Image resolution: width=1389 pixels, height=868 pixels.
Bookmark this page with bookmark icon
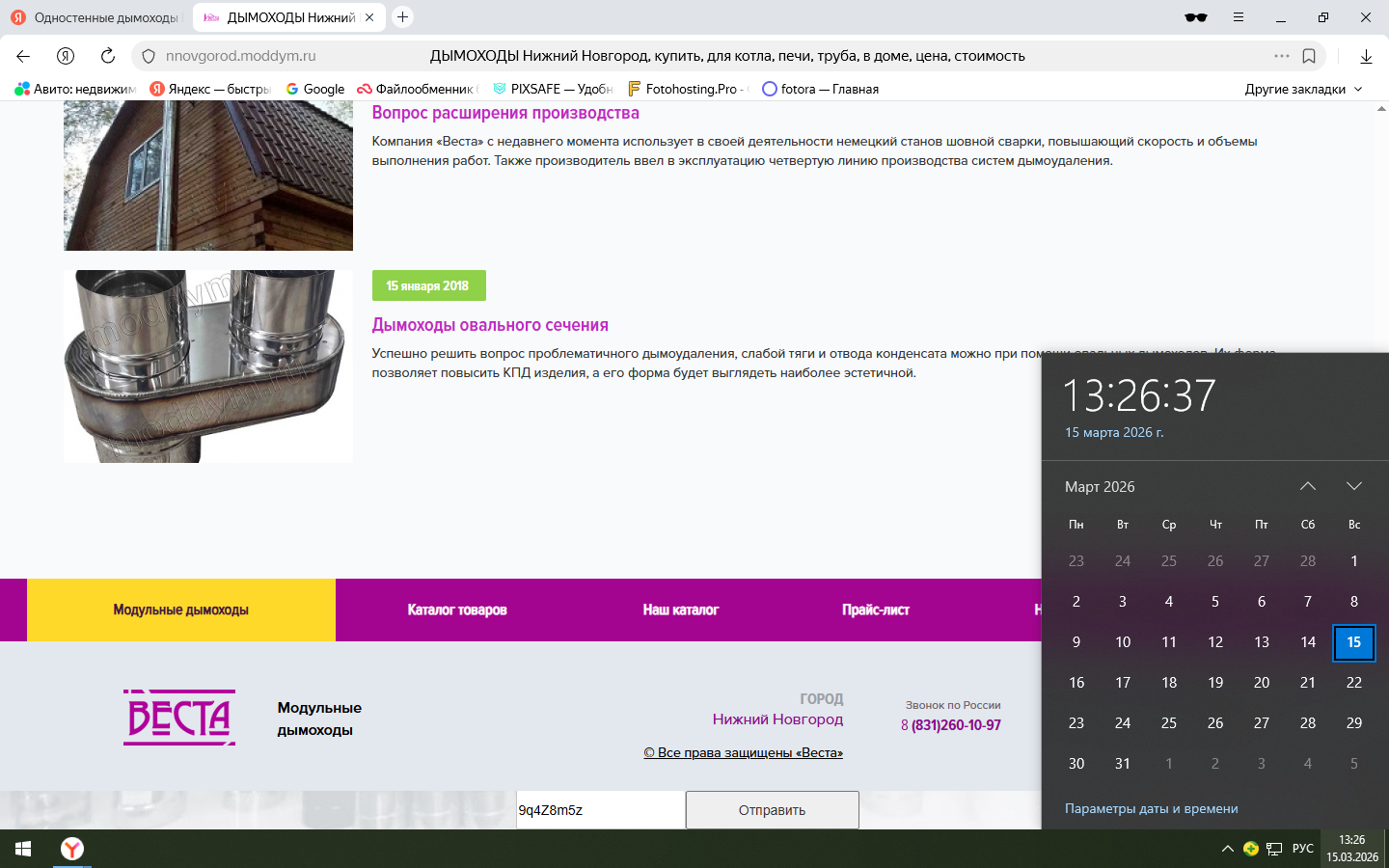tap(1309, 56)
